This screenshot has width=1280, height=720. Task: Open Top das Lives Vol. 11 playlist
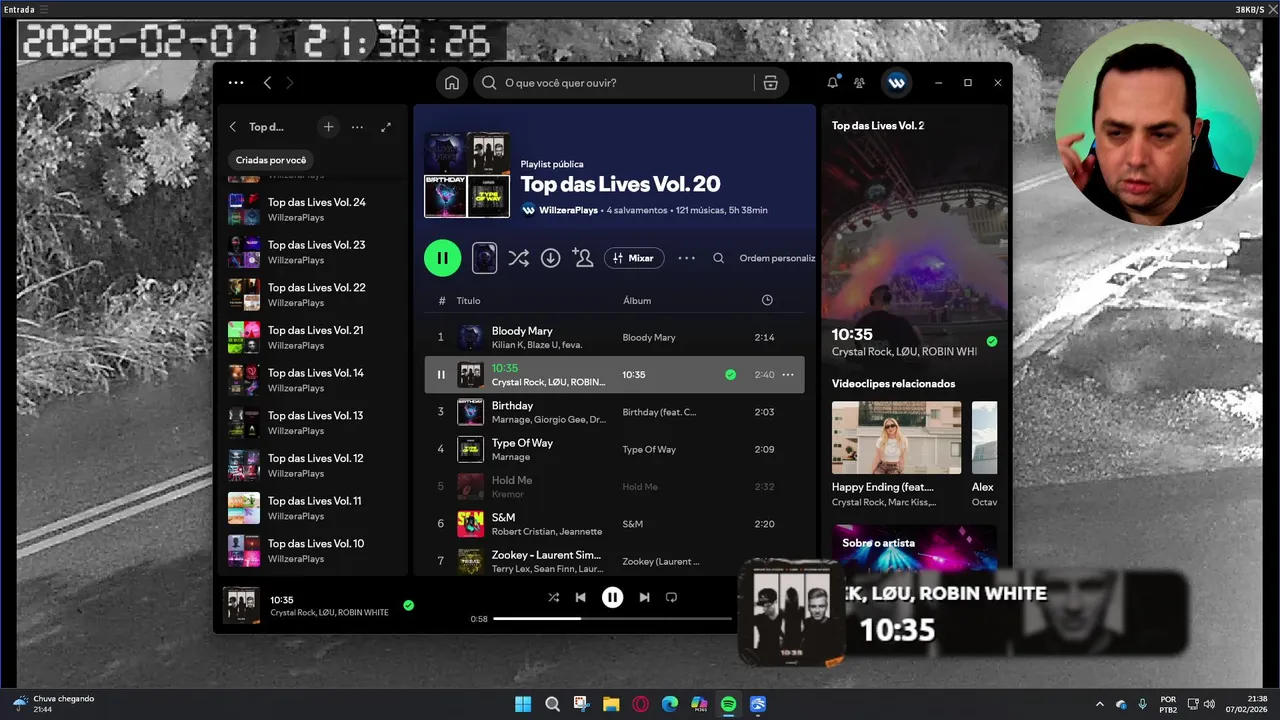(311, 508)
